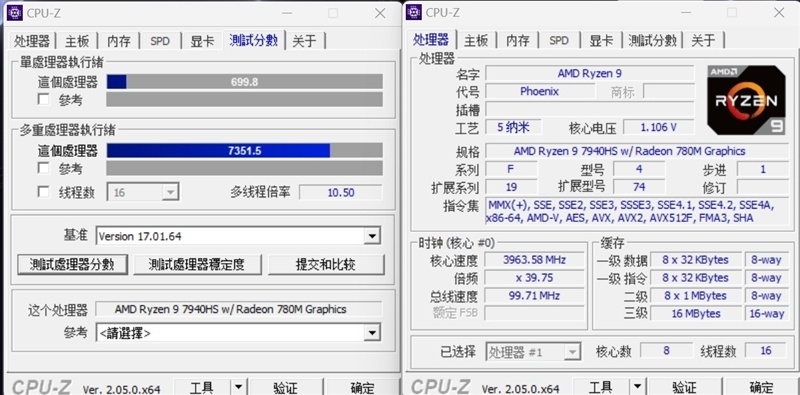800x395 pixels.
Task: Toggle the 线程数 checkbox
Action: (44, 192)
